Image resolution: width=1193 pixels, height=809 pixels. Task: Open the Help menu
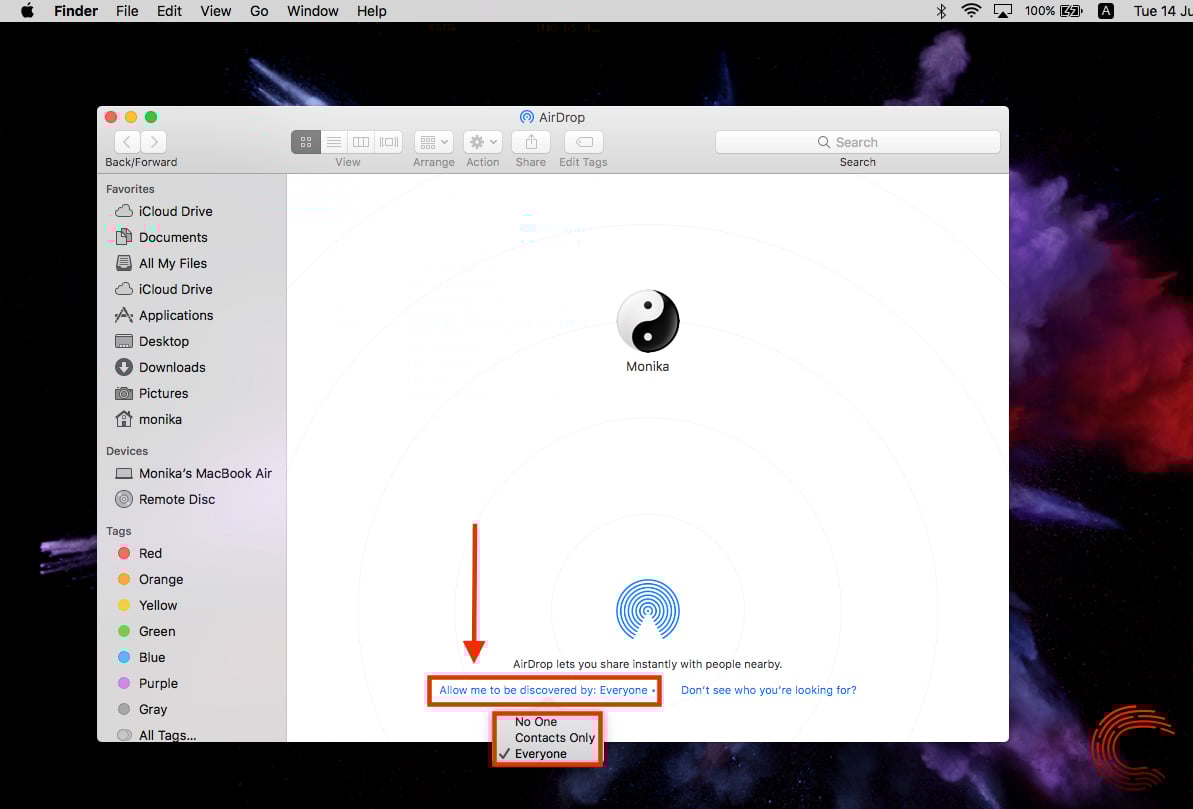372,11
